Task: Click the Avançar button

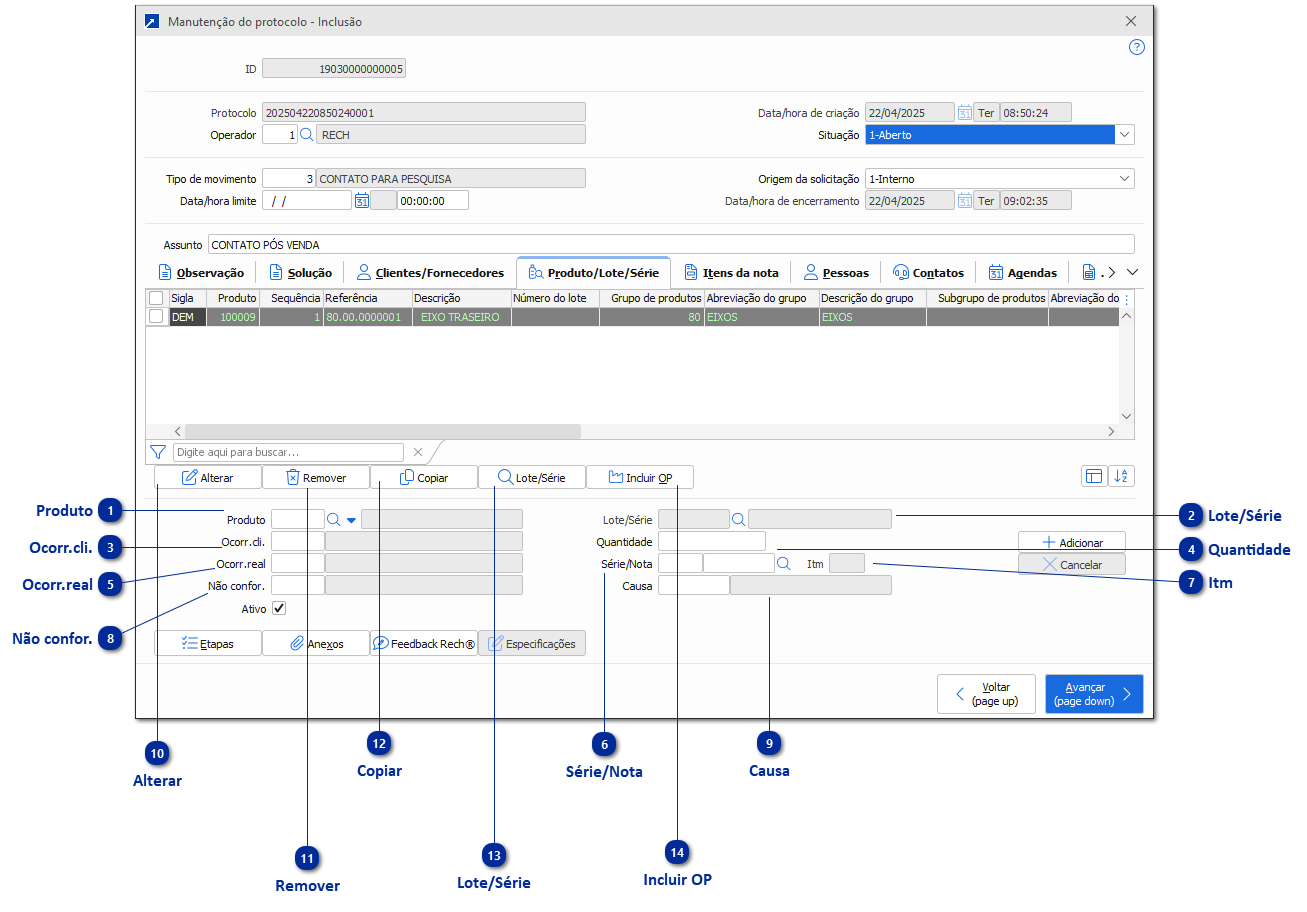Action: (x=1093, y=694)
